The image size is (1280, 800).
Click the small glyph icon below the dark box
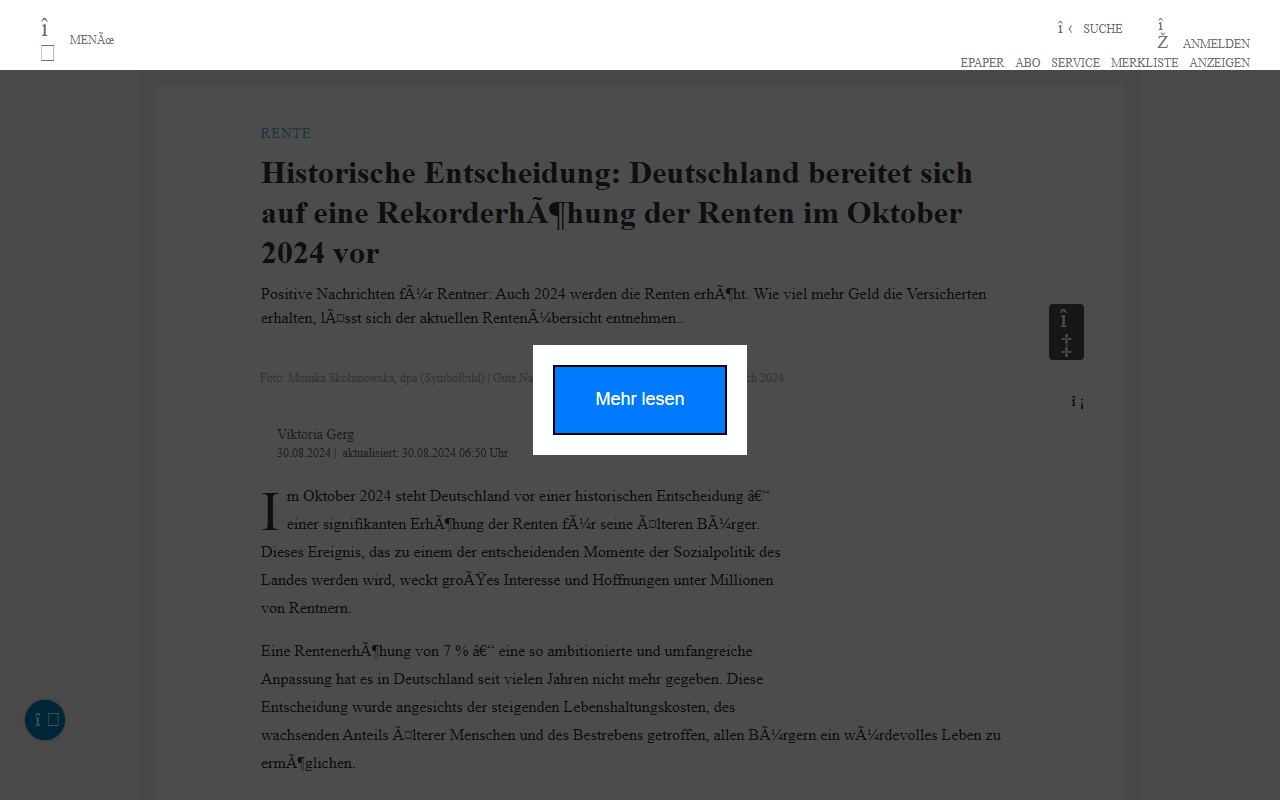tap(1077, 402)
